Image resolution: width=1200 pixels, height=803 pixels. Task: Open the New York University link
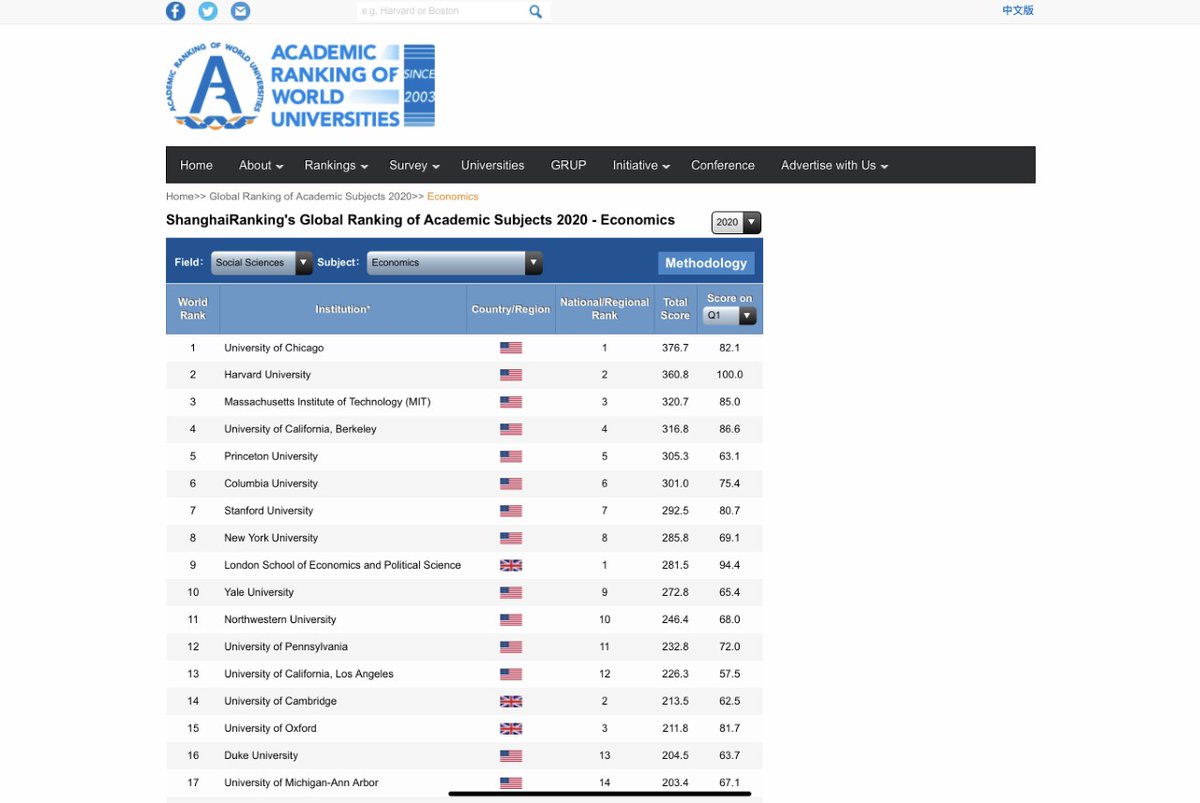coord(271,538)
